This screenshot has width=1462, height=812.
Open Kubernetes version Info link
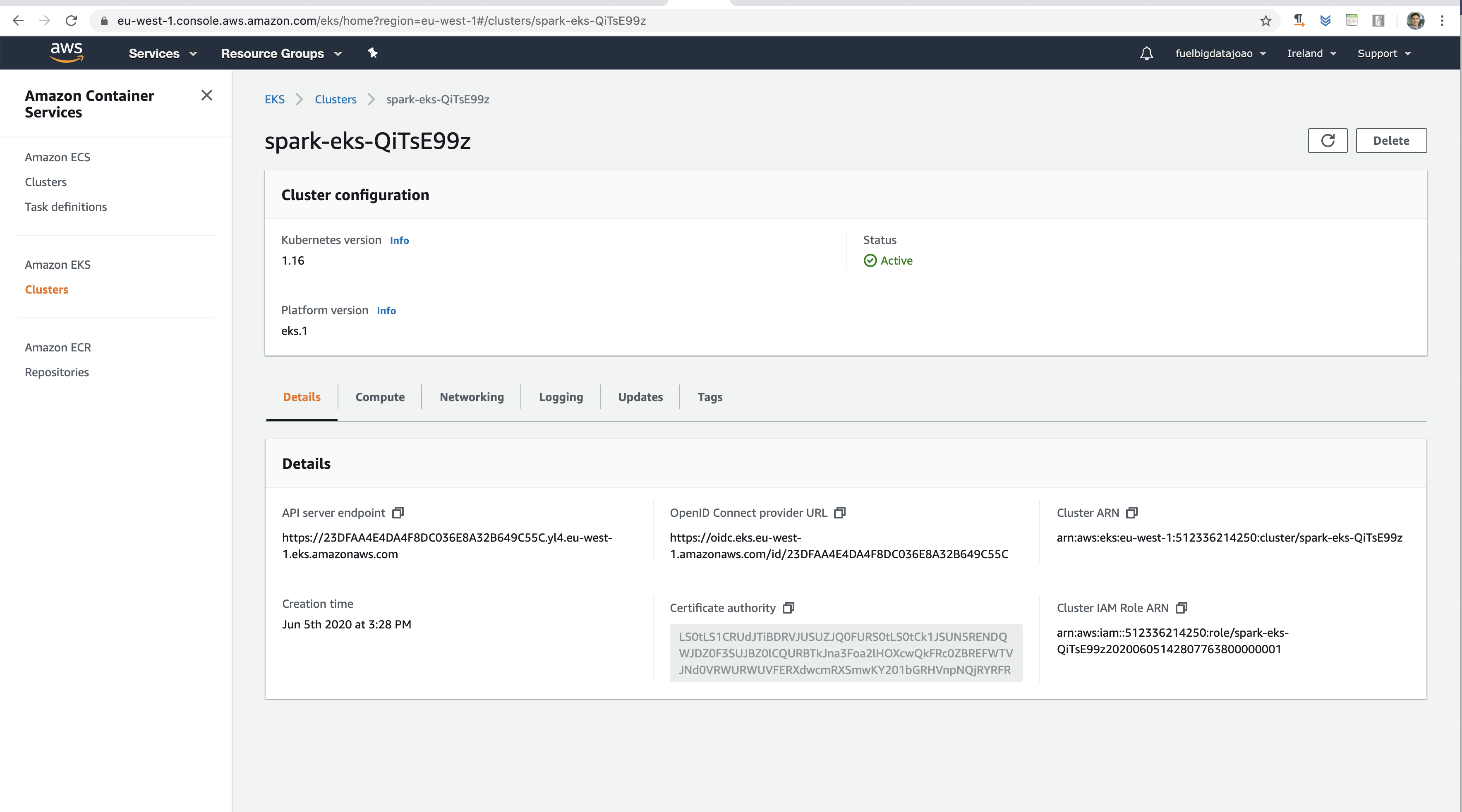click(399, 241)
